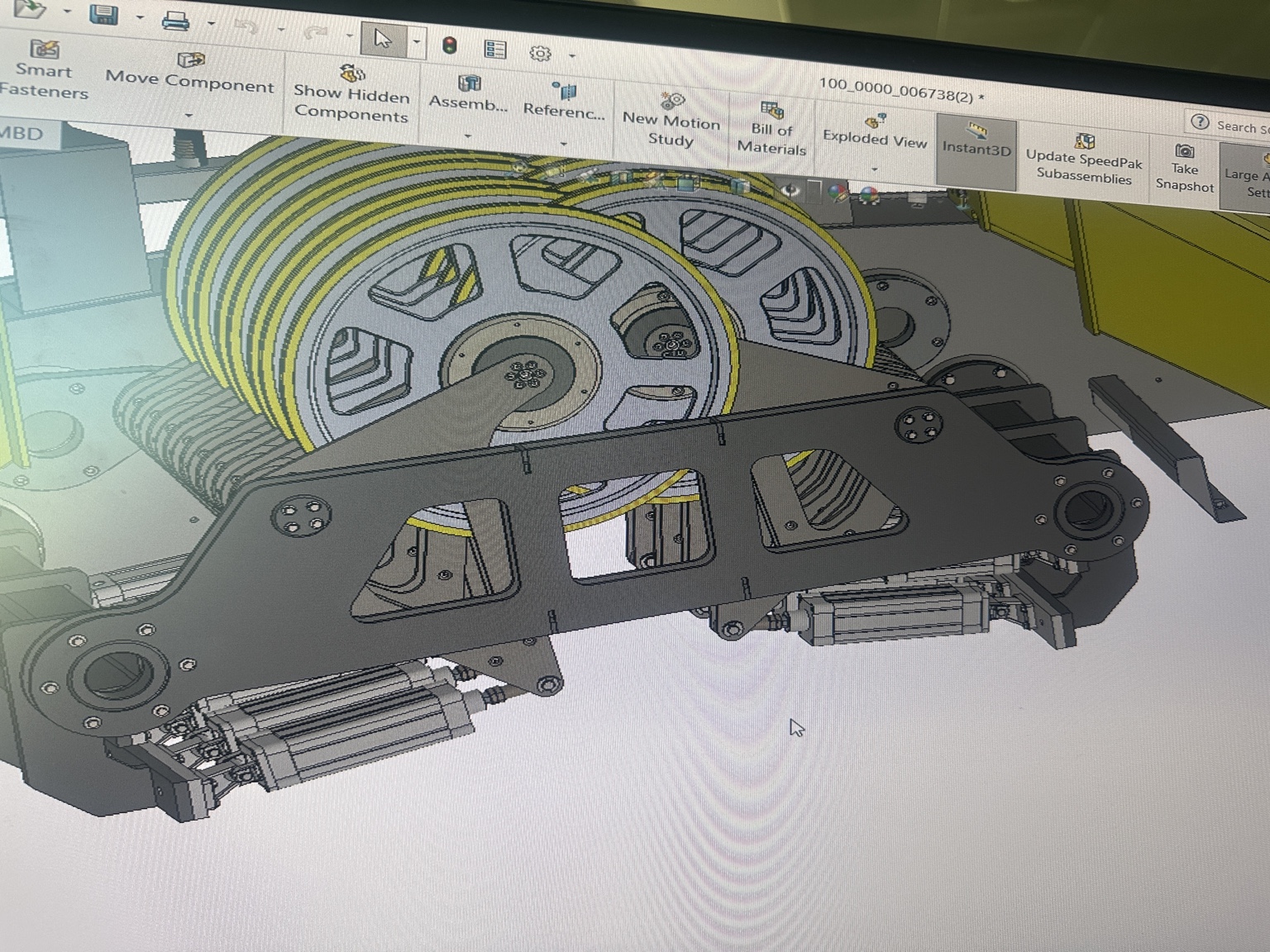1270x952 pixels.
Task: Open the Select tool dropdown arrow
Action: click(417, 41)
